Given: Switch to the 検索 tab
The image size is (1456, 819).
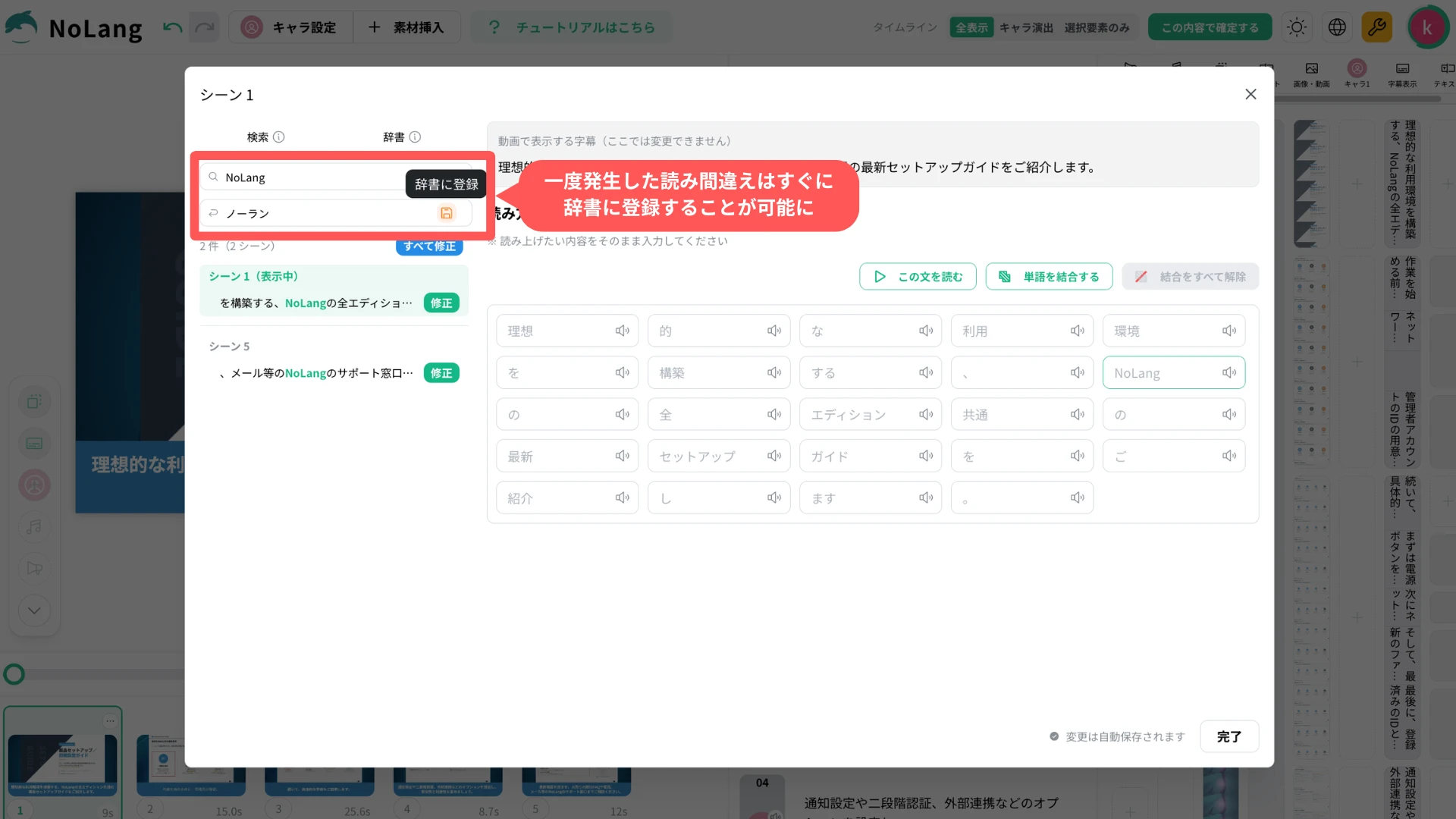Looking at the screenshot, I should click(258, 137).
